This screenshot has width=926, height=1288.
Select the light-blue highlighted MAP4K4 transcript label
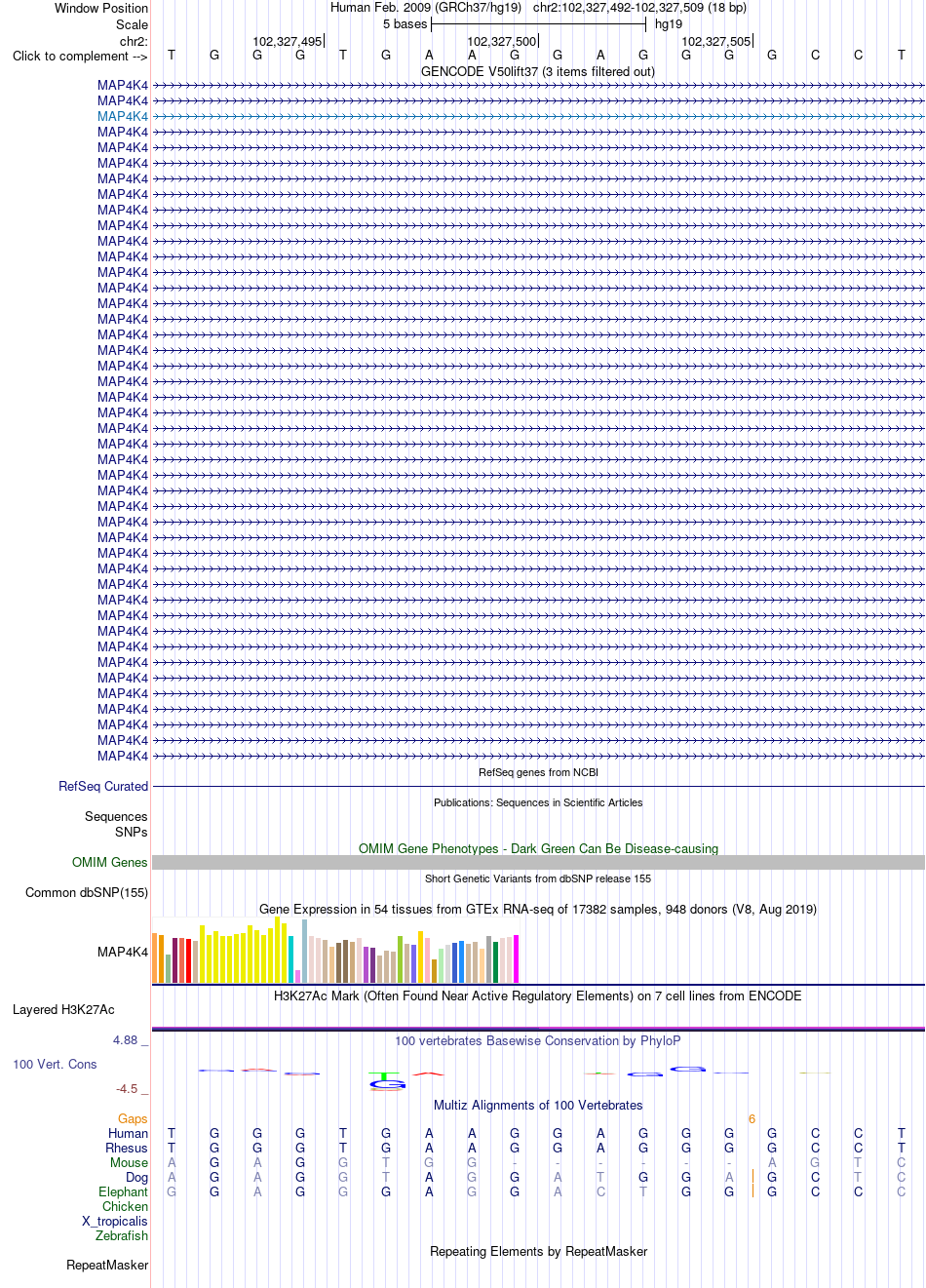pos(123,116)
